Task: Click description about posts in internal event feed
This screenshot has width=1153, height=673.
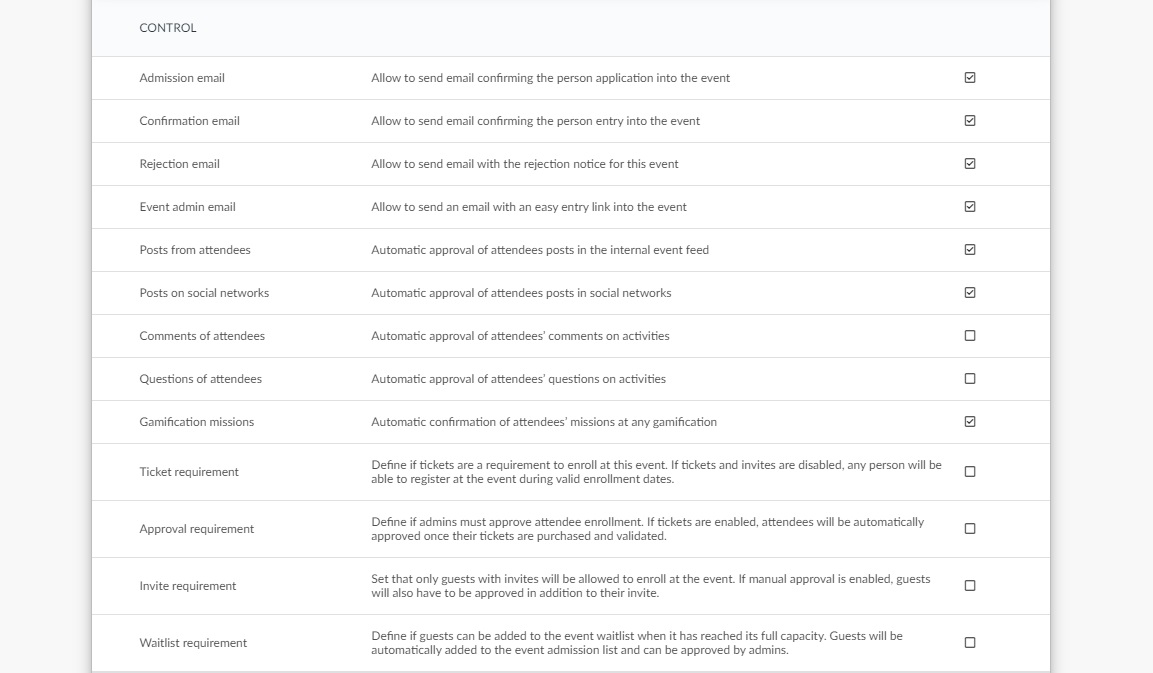Action: [540, 250]
